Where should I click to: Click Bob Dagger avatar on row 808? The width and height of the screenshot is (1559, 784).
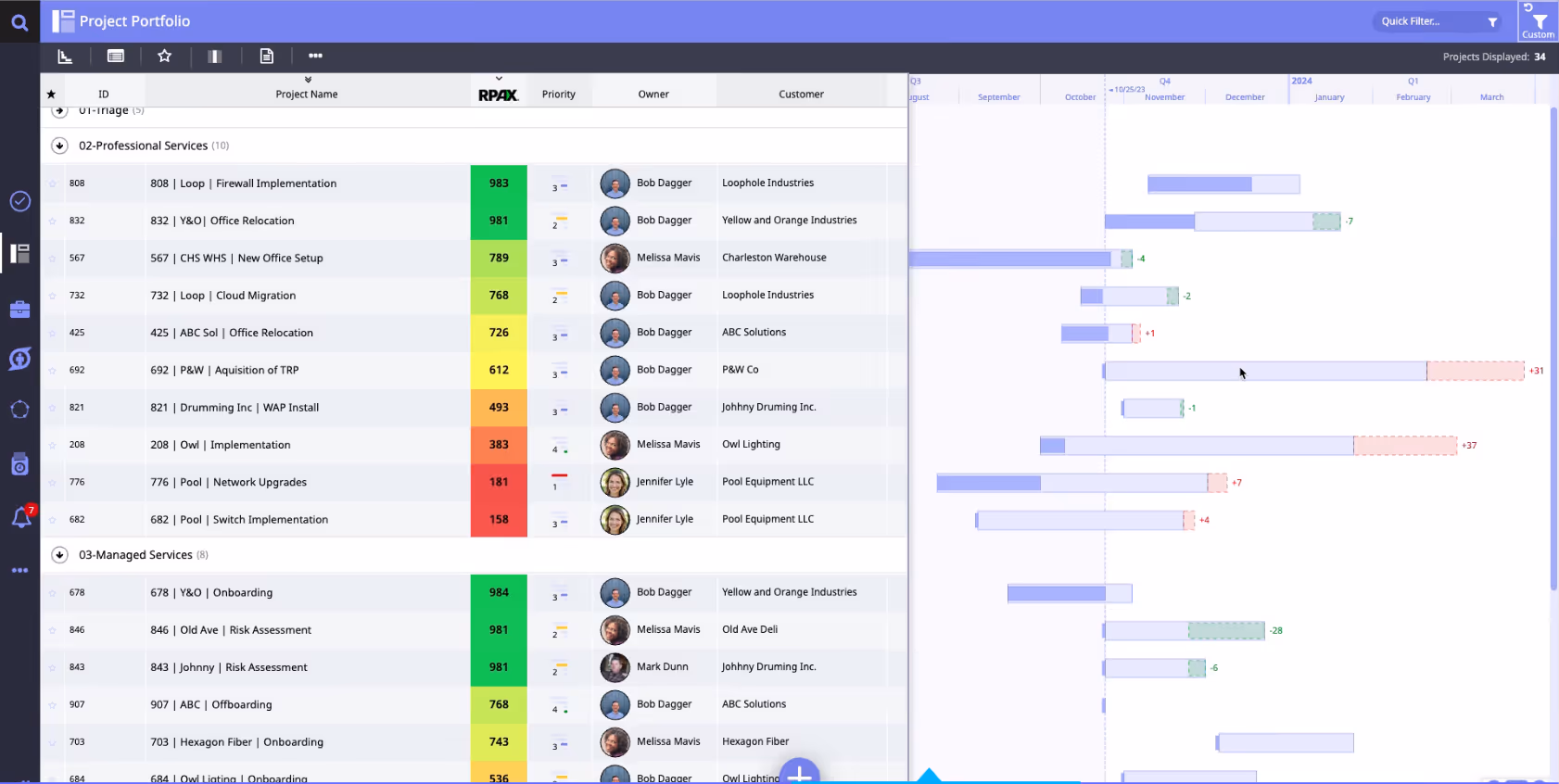(x=615, y=183)
